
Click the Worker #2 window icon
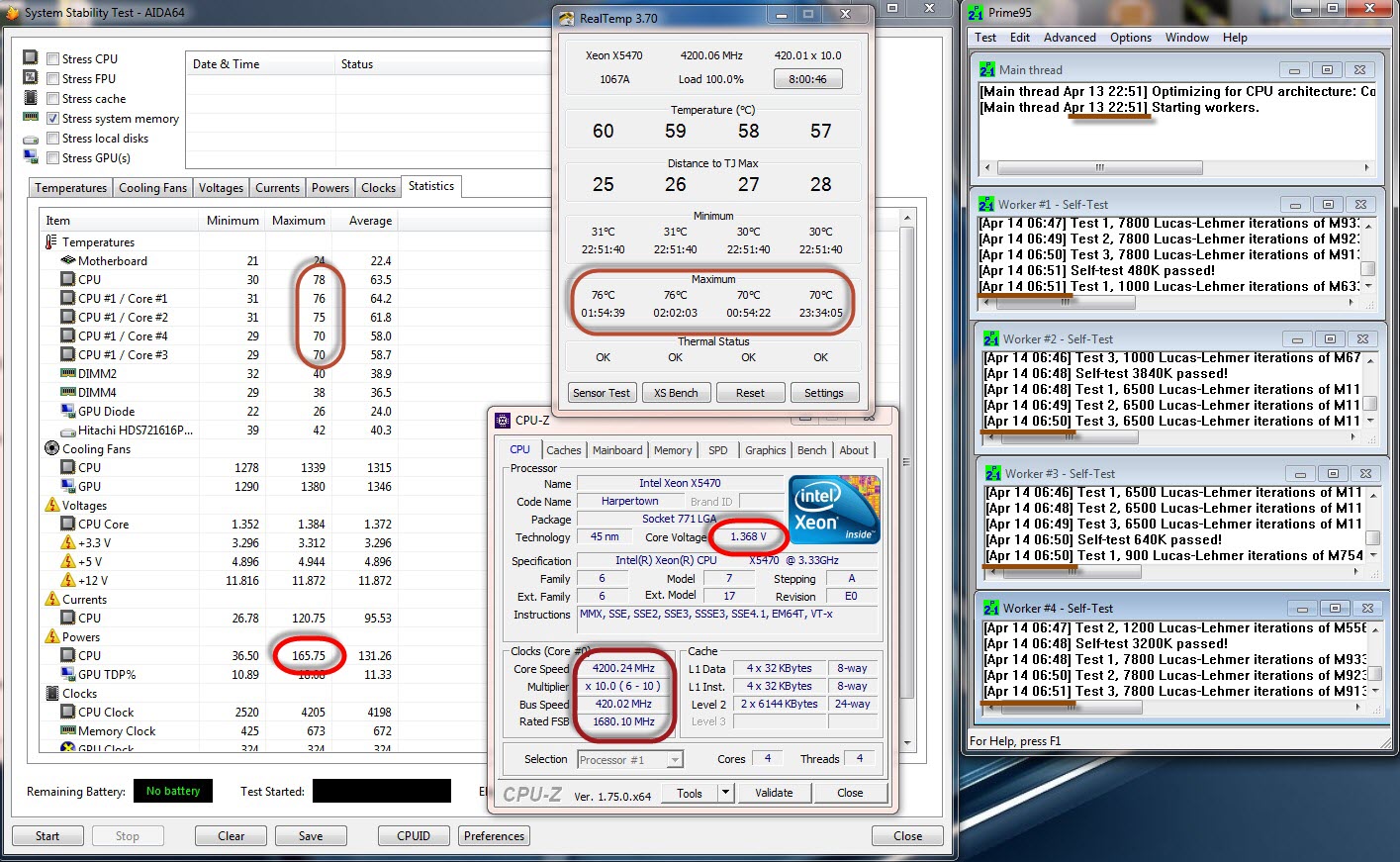[x=991, y=338]
